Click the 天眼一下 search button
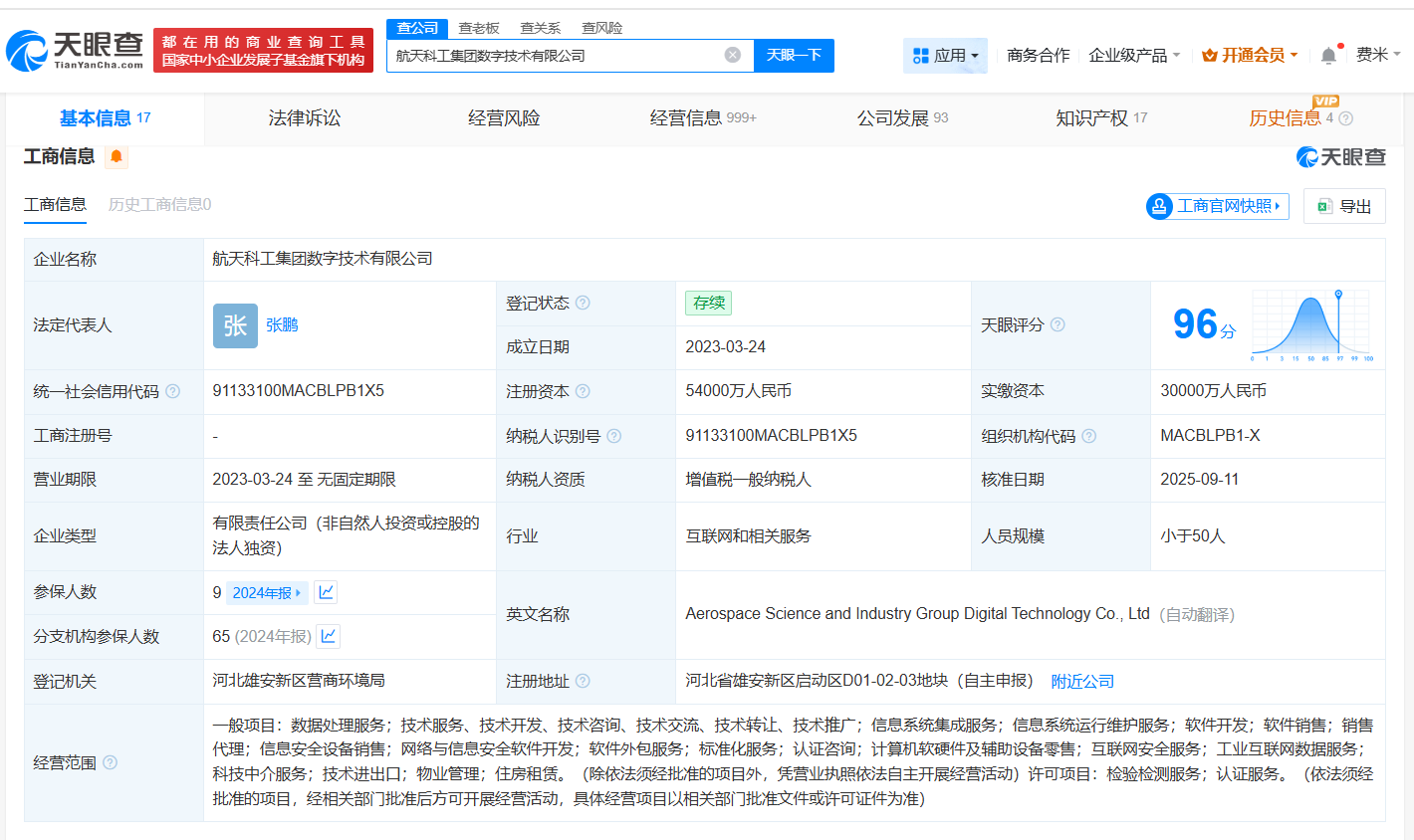This screenshot has width=1414, height=840. coord(794,56)
